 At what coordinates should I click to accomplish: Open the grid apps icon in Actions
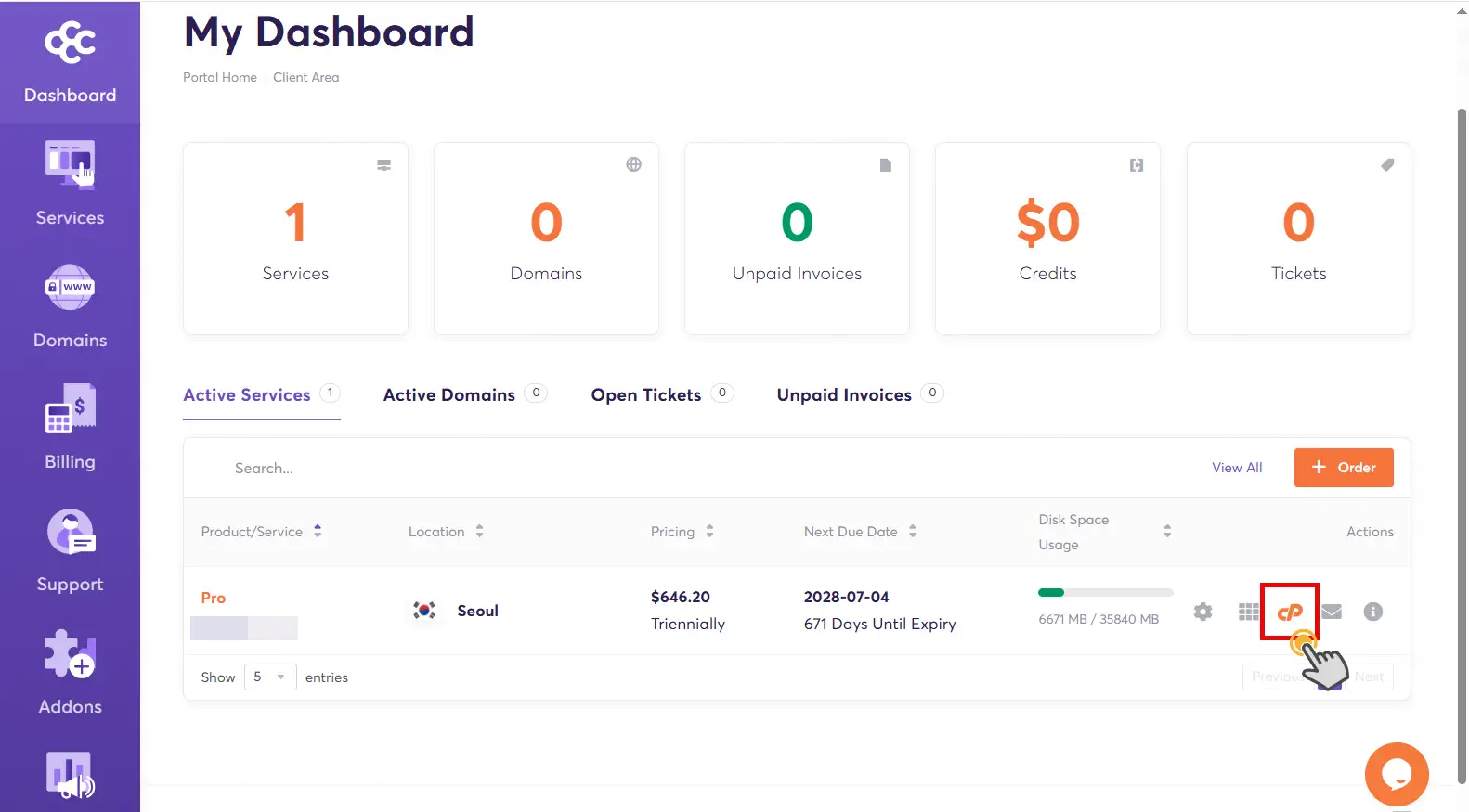pos(1249,612)
